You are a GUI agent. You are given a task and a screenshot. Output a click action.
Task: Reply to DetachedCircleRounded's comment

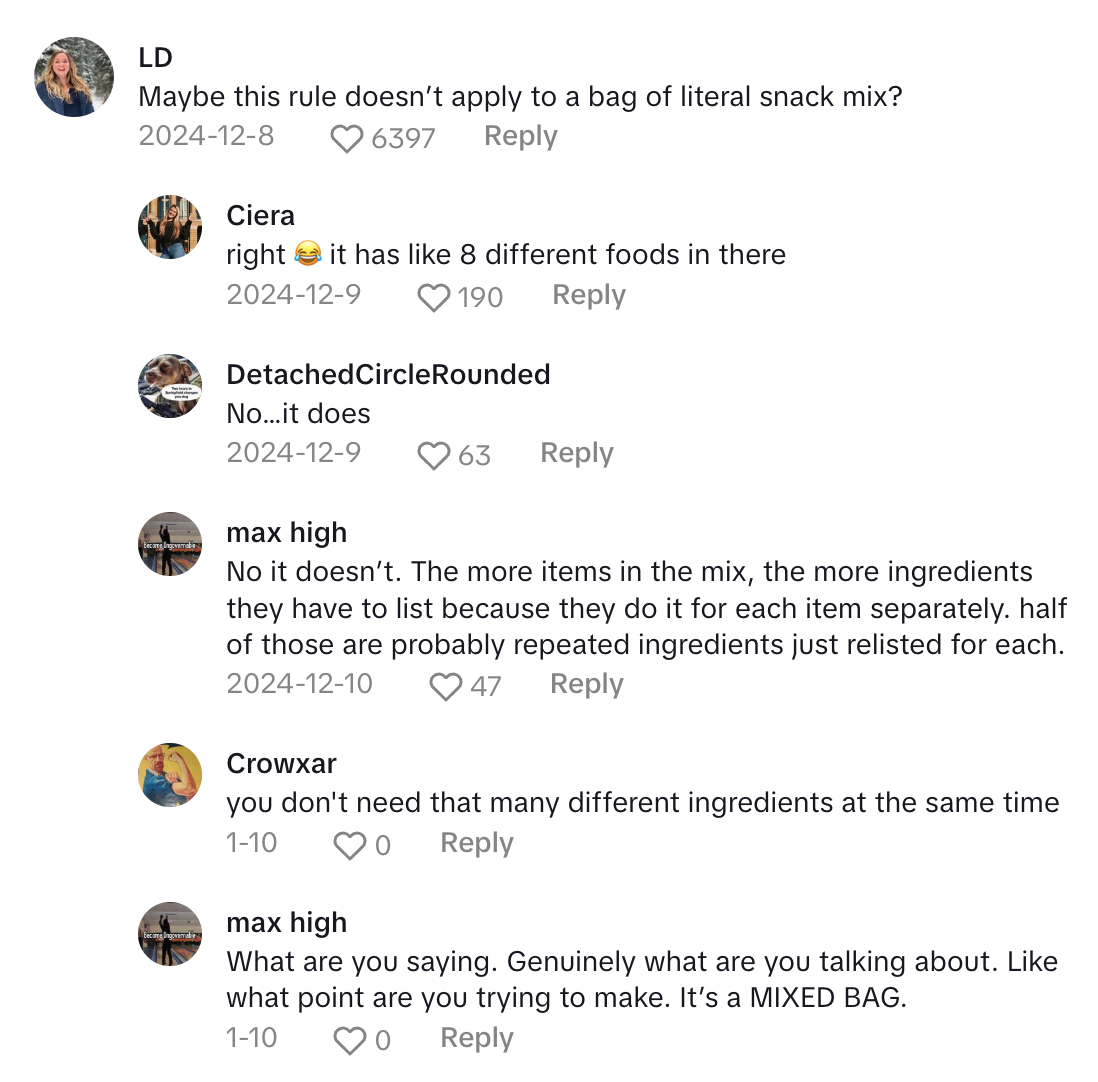click(576, 453)
